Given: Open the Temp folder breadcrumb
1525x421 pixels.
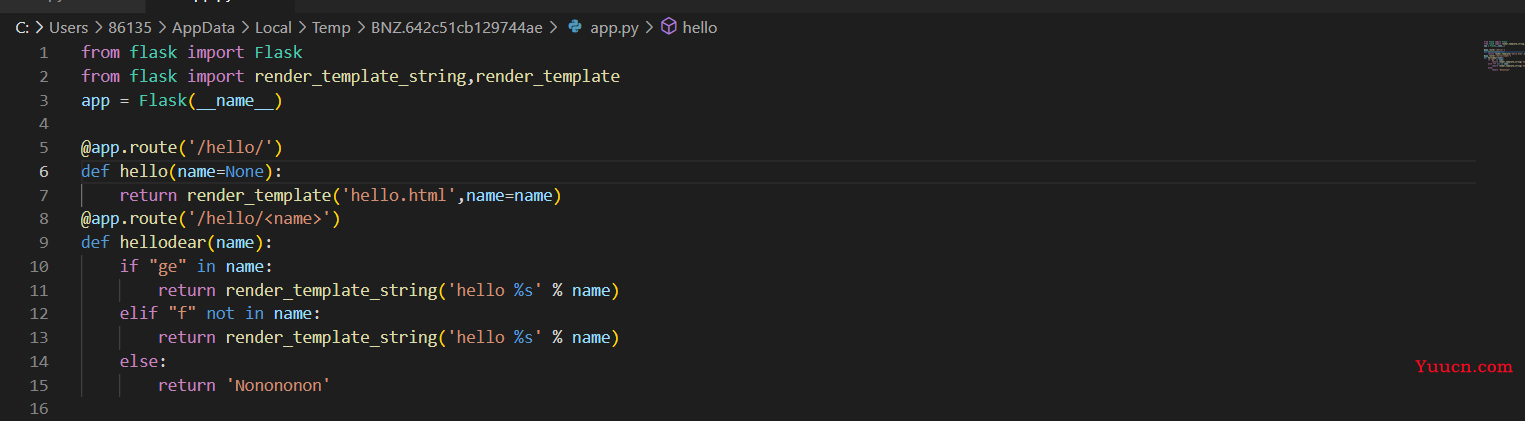Looking at the screenshot, I should click(331, 27).
